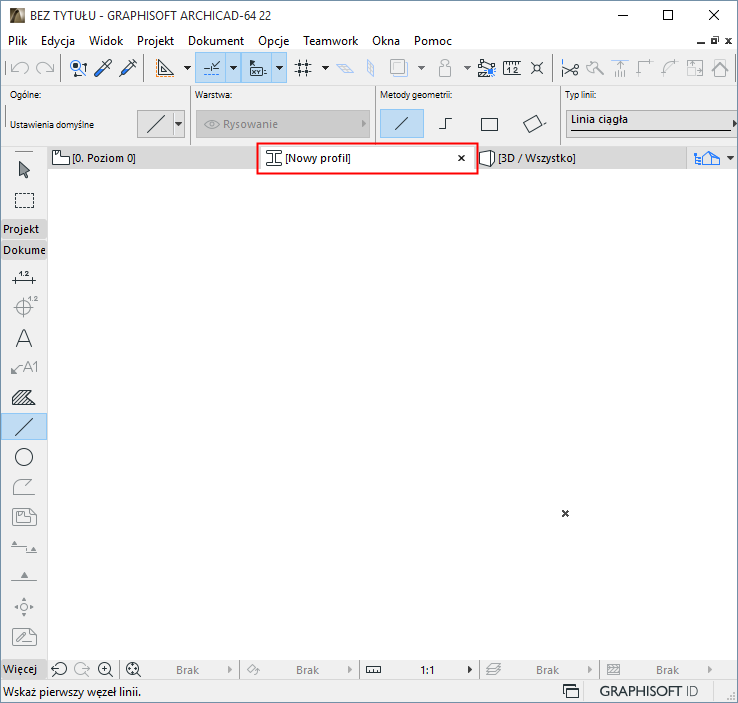Open the Dokument menu
738x703 pixels.
(216, 41)
